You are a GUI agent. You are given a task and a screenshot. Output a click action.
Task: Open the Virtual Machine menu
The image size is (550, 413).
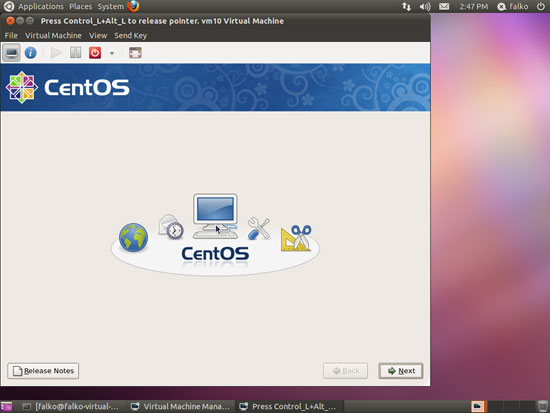coord(53,35)
